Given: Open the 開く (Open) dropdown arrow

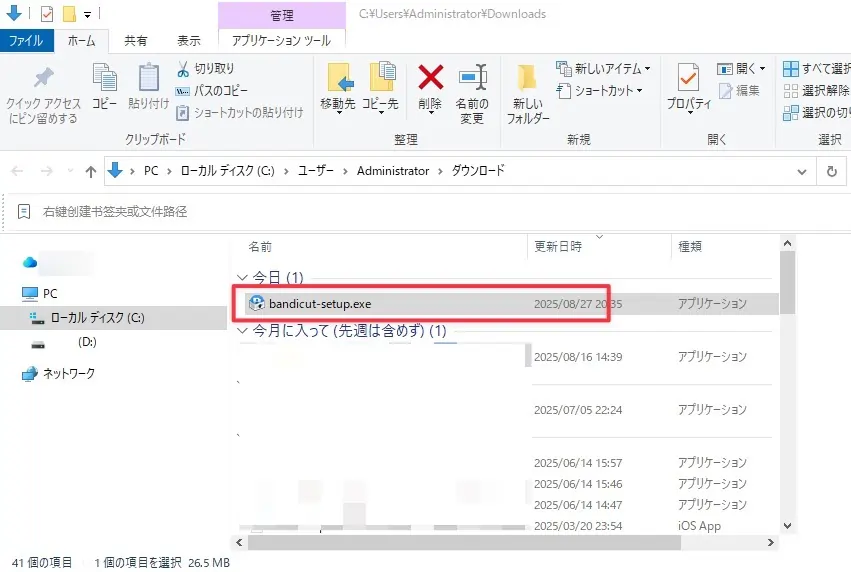Looking at the screenshot, I should 763,68.
